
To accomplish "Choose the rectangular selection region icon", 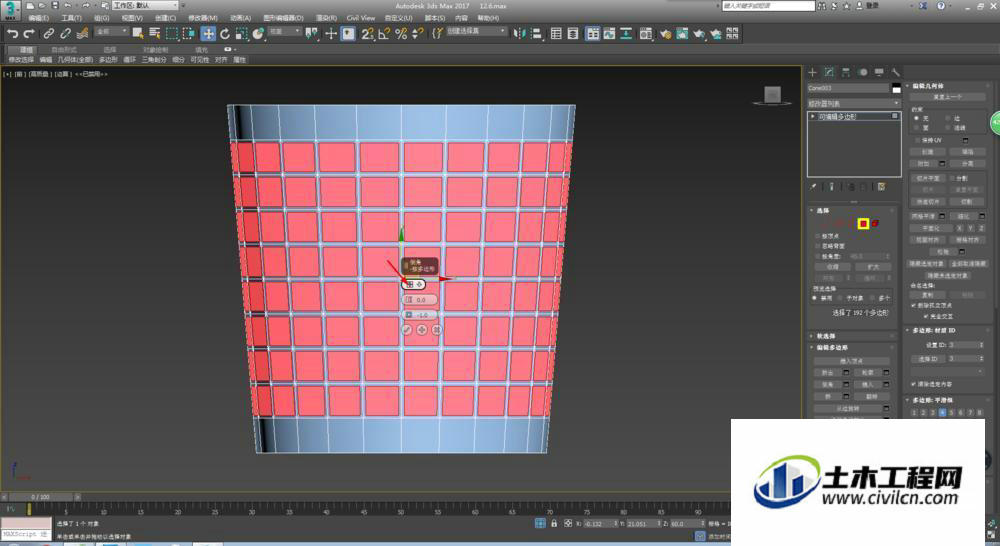I will (172, 34).
